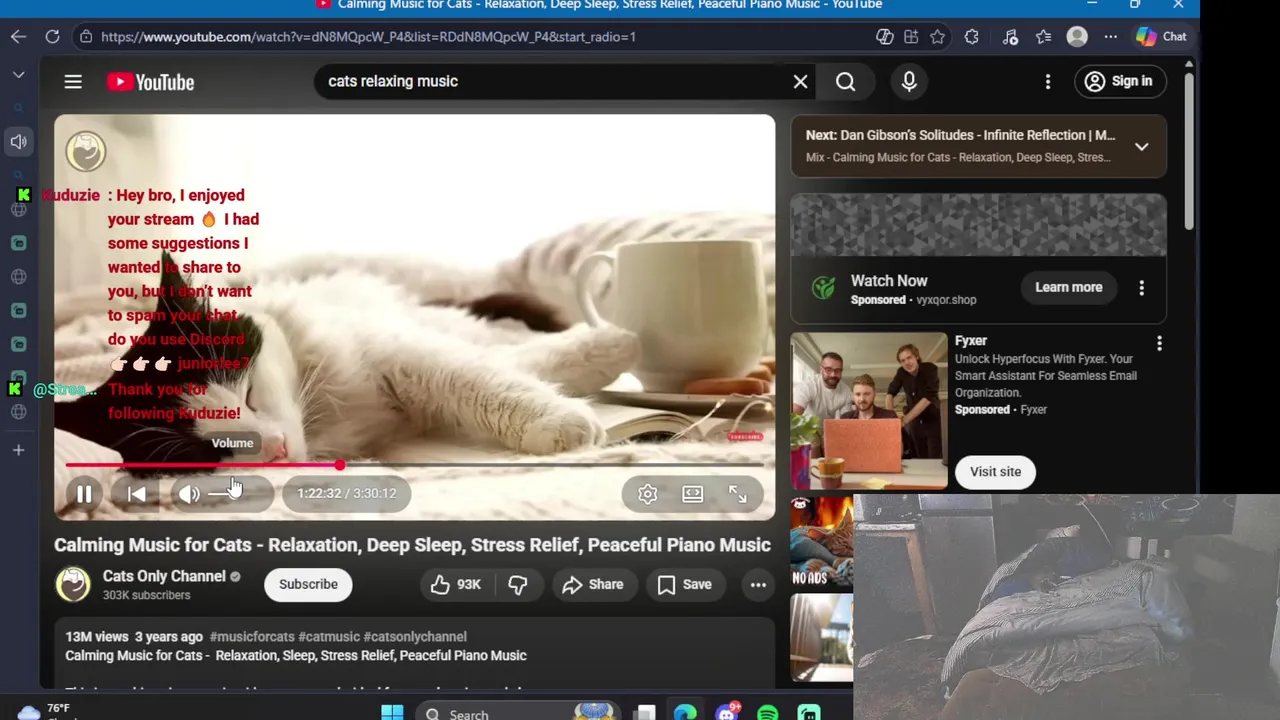
Task: Enter full screen mode
Action: click(737, 494)
